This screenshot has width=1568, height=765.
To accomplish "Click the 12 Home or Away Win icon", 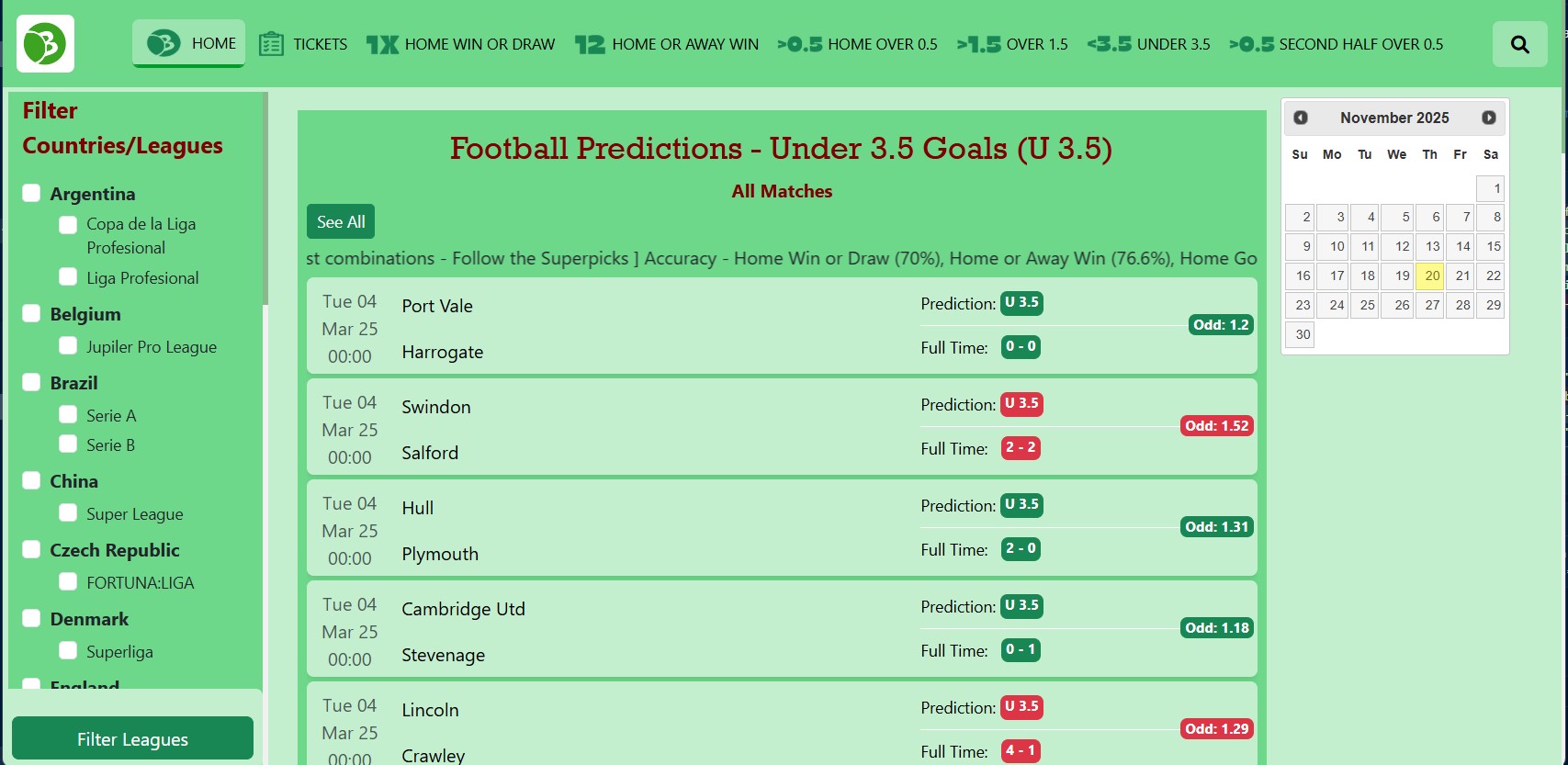I will (x=590, y=44).
